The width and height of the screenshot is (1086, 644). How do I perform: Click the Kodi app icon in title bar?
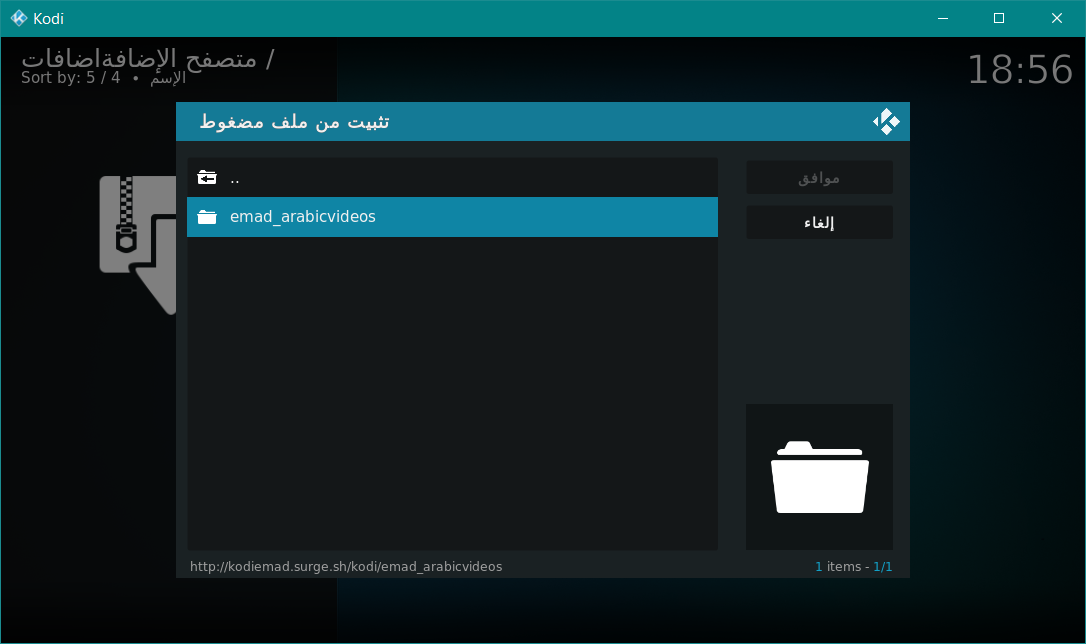click(18, 18)
